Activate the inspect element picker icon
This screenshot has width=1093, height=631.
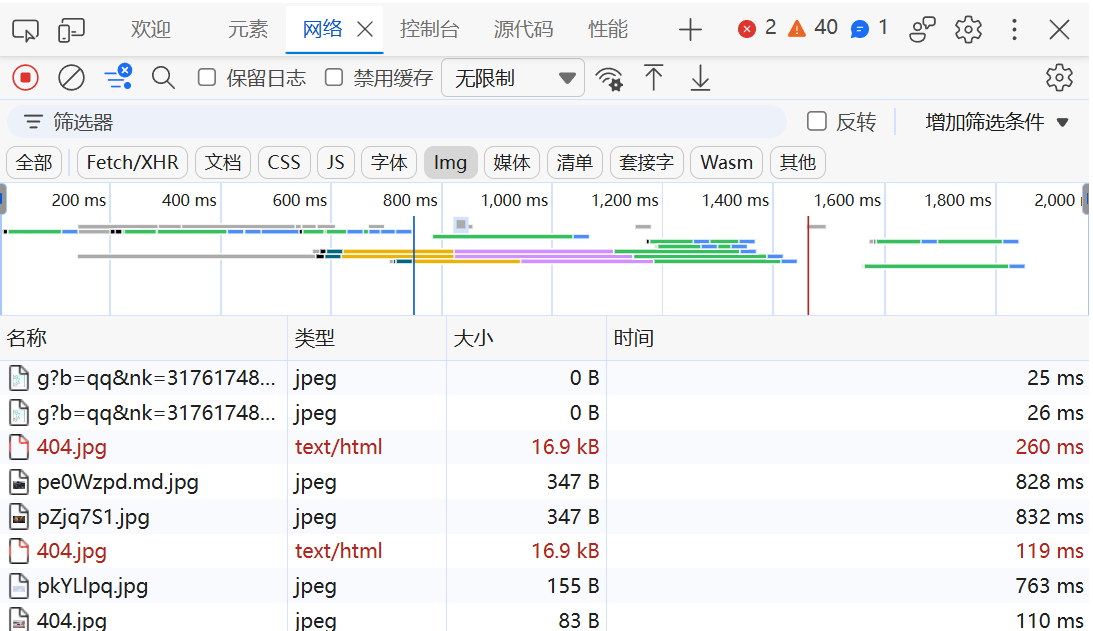[25, 29]
